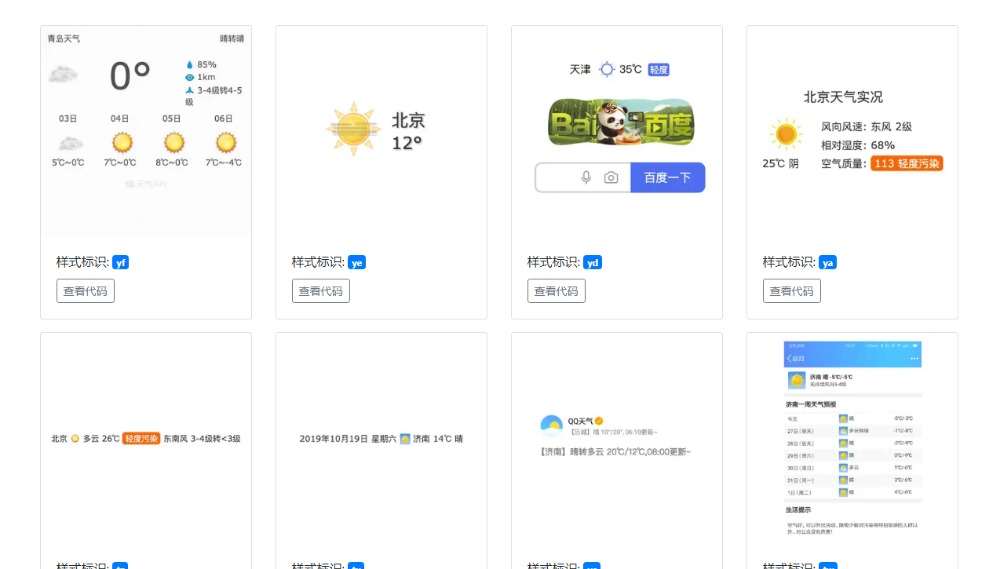The height and width of the screenshot is (569, 1000).
Task: Click the cloud icon next to 0° temperature
Action: [63, 75]
